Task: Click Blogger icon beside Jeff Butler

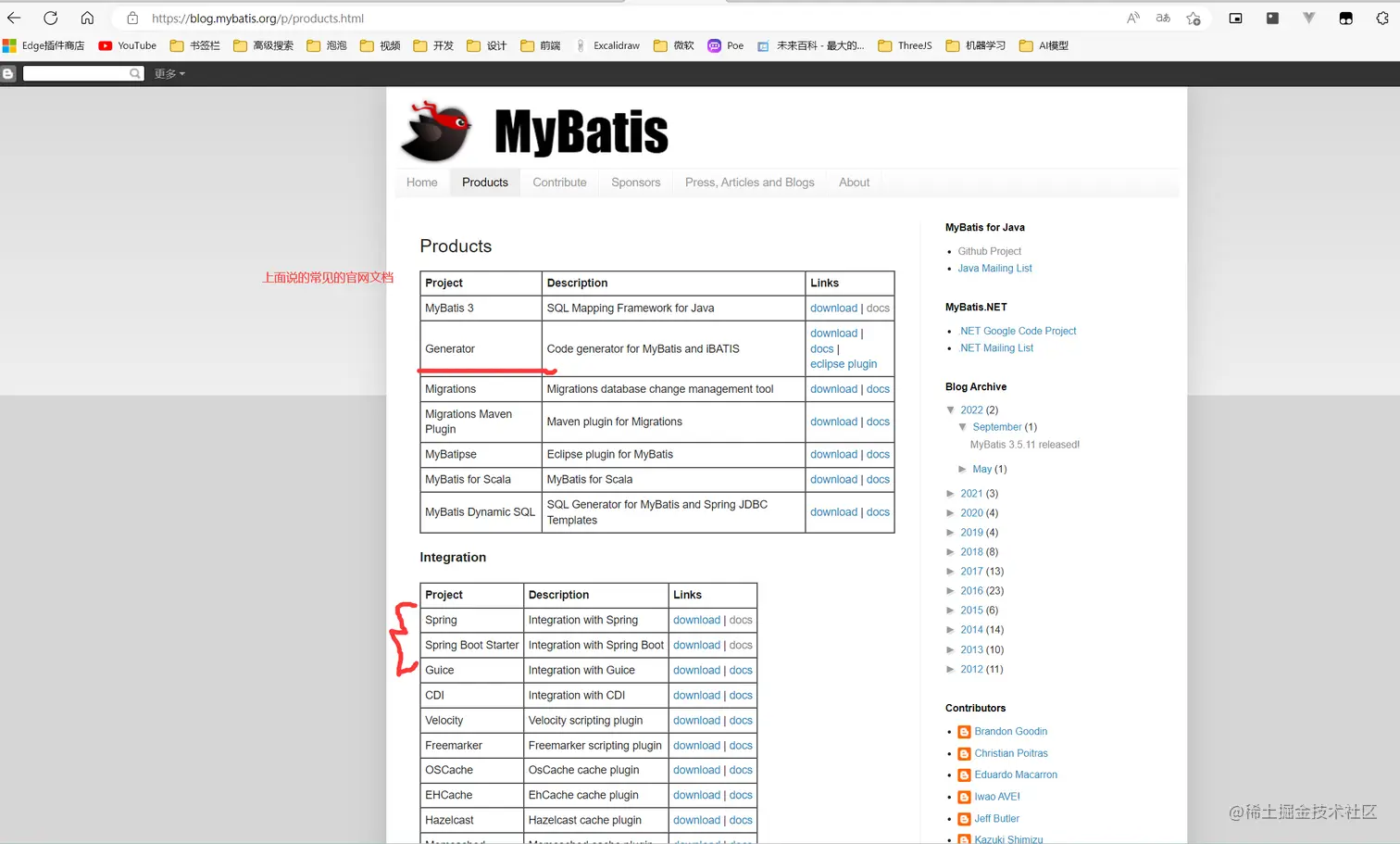Action: [x=964, y=819]
